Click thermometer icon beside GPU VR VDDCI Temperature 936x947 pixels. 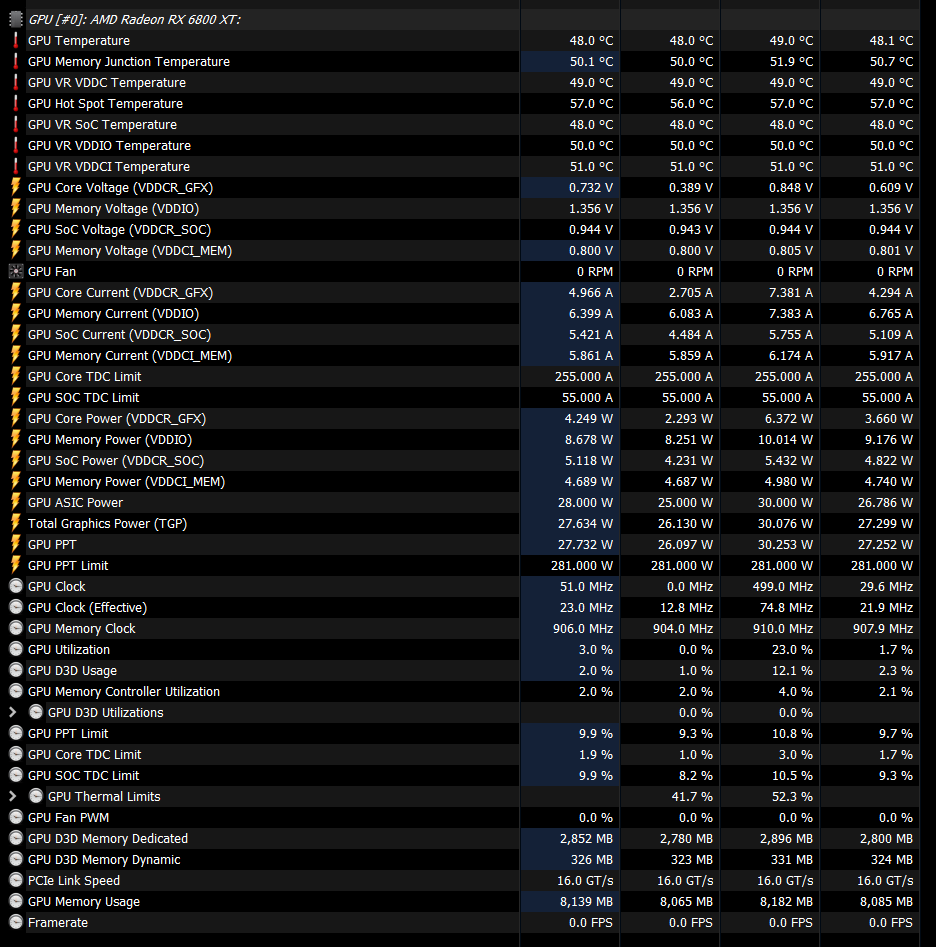16,166
